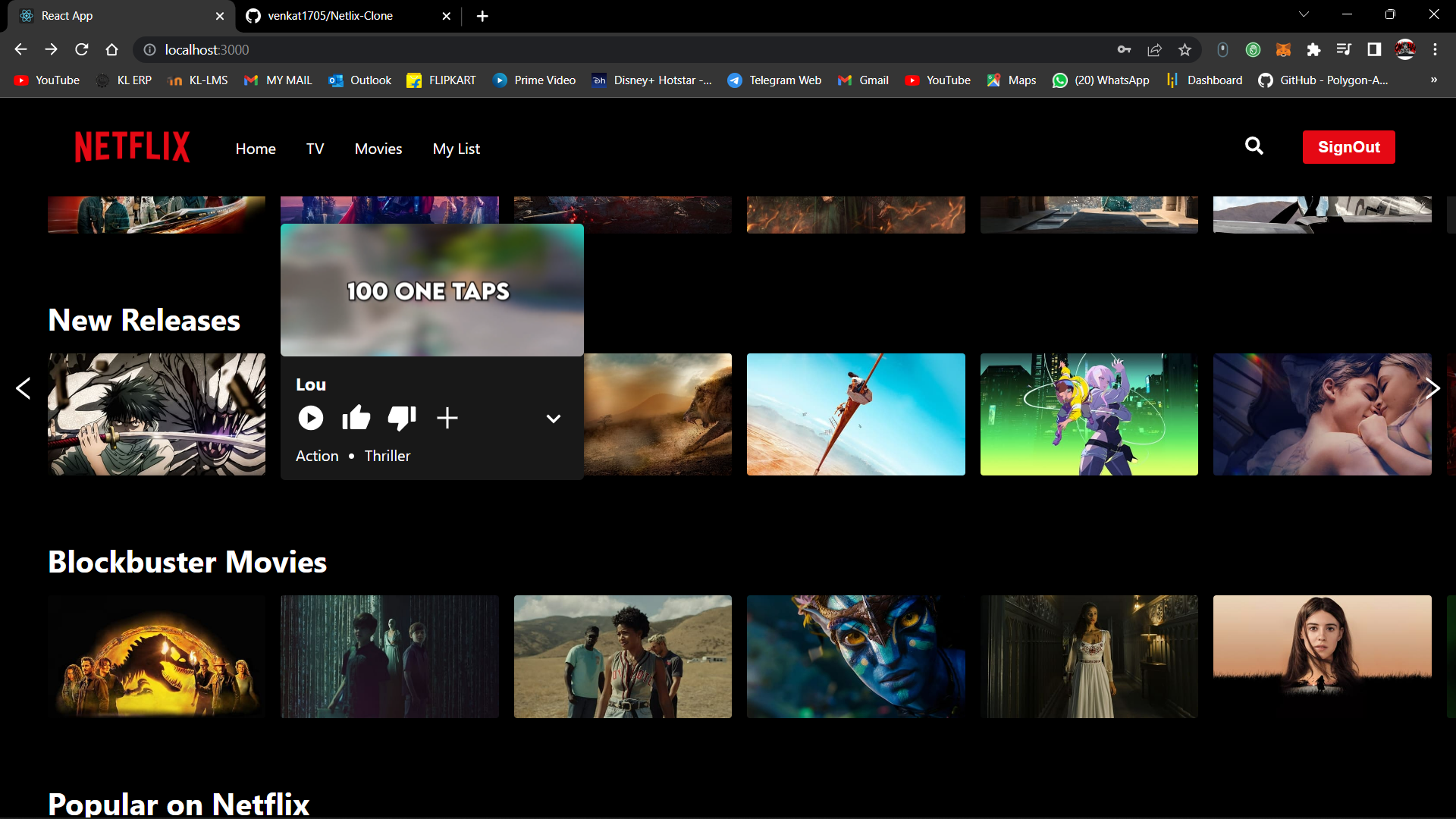Open the woman in white dress thumbnail
The width and height of the screenshot is (1456, 819).
(1089, 657)
